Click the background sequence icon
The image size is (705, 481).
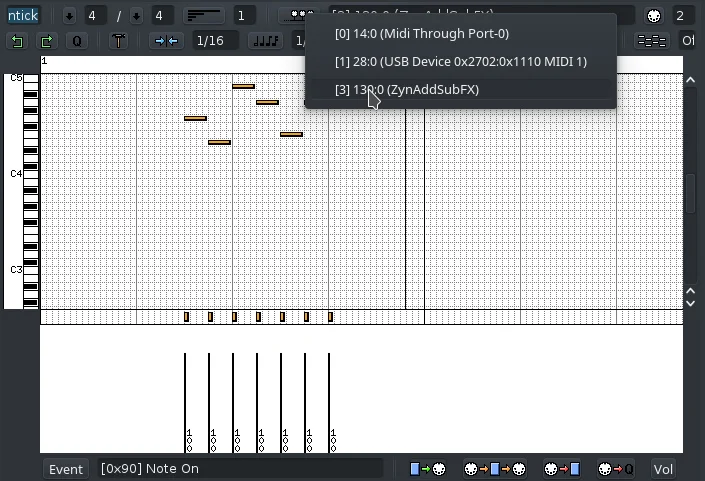click(x=652, y=41)
